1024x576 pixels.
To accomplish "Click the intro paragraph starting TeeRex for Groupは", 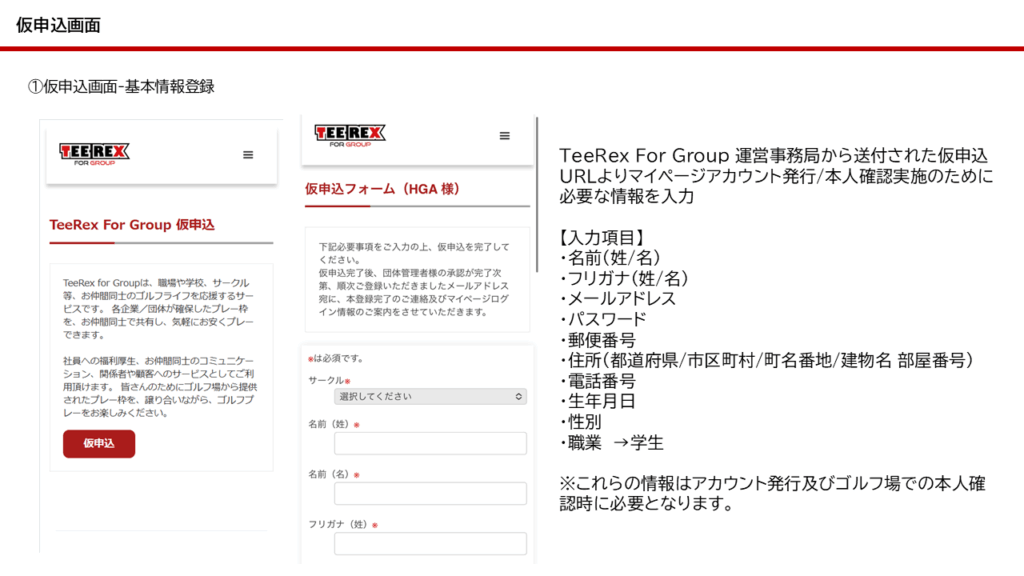I will click(158, 308).
